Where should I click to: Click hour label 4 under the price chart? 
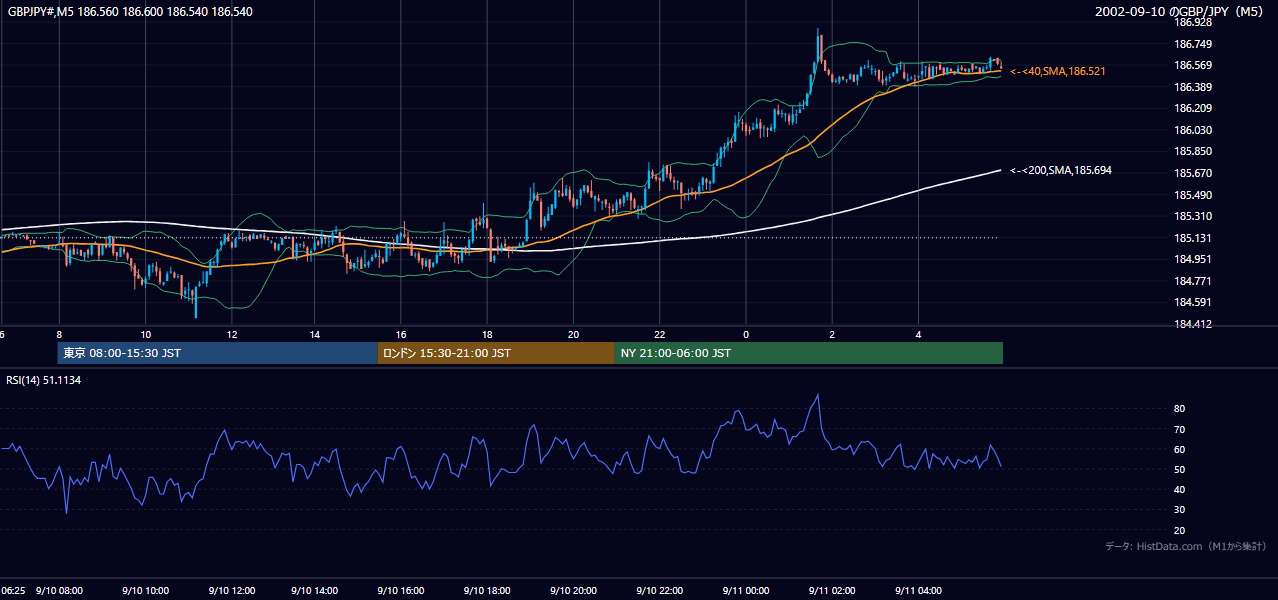pyautogui.click(x=918, y=335)
